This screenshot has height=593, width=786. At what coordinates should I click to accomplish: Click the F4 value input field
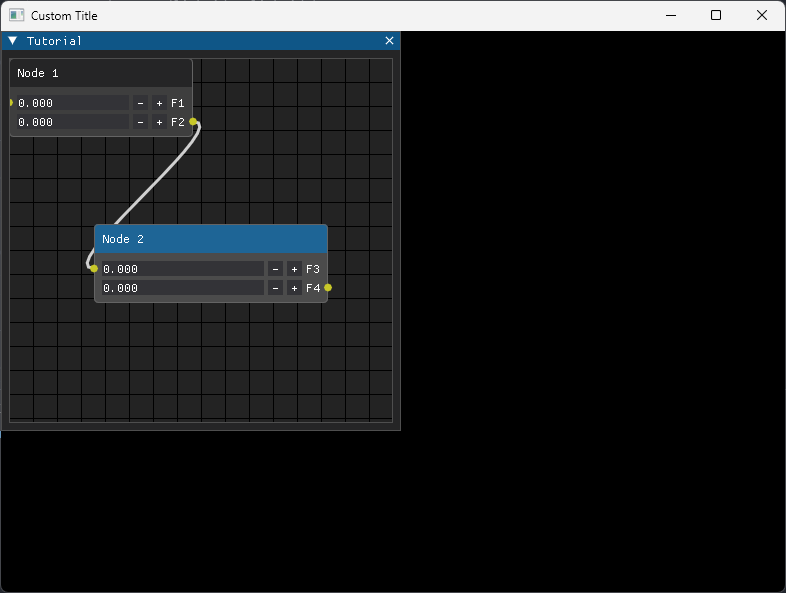183,288
